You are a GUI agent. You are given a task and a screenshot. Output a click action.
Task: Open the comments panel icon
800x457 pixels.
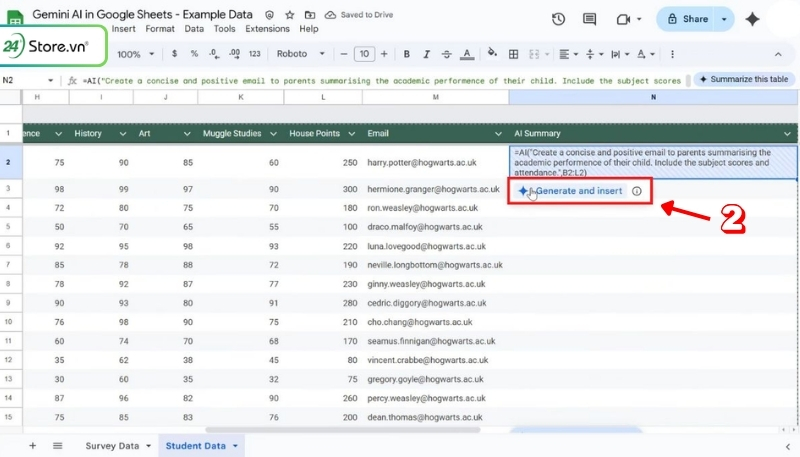tap(589, 19)
